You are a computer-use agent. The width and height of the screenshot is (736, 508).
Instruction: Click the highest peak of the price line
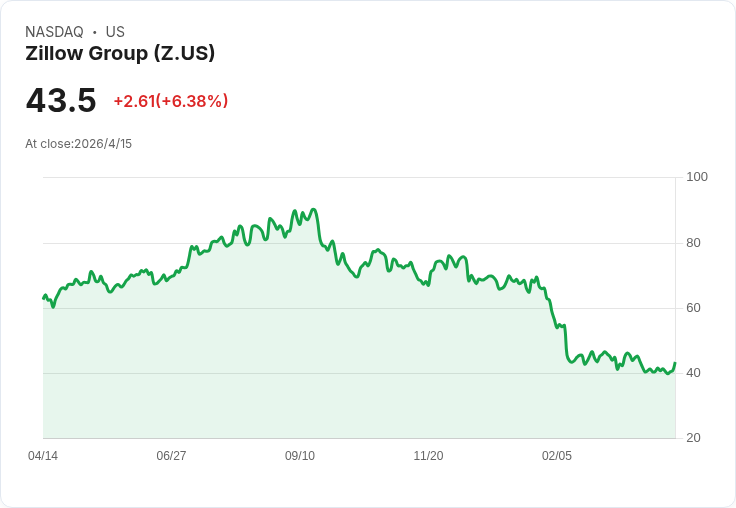coord(313,210)
